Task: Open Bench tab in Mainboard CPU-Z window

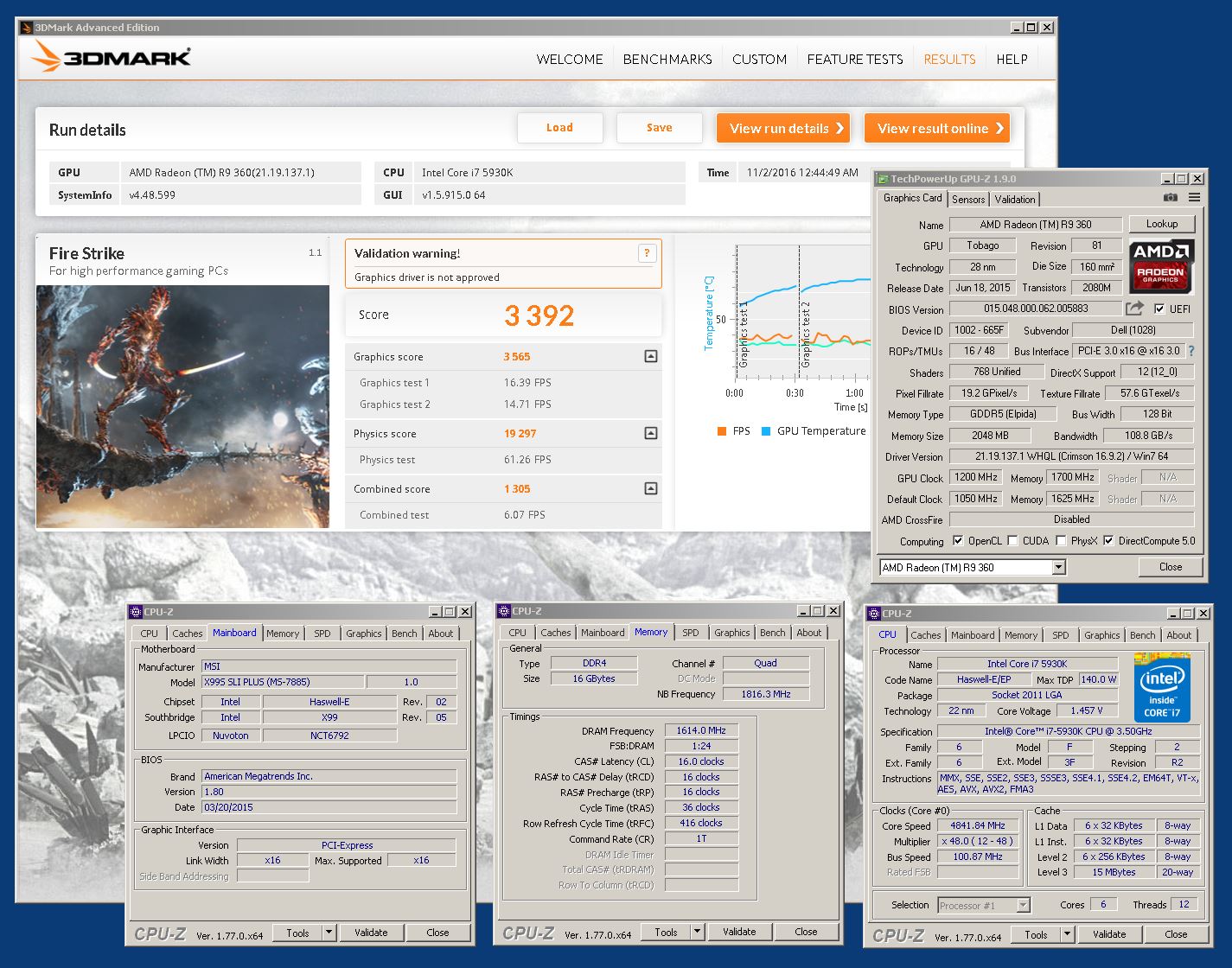Action: tap(404, 634)
